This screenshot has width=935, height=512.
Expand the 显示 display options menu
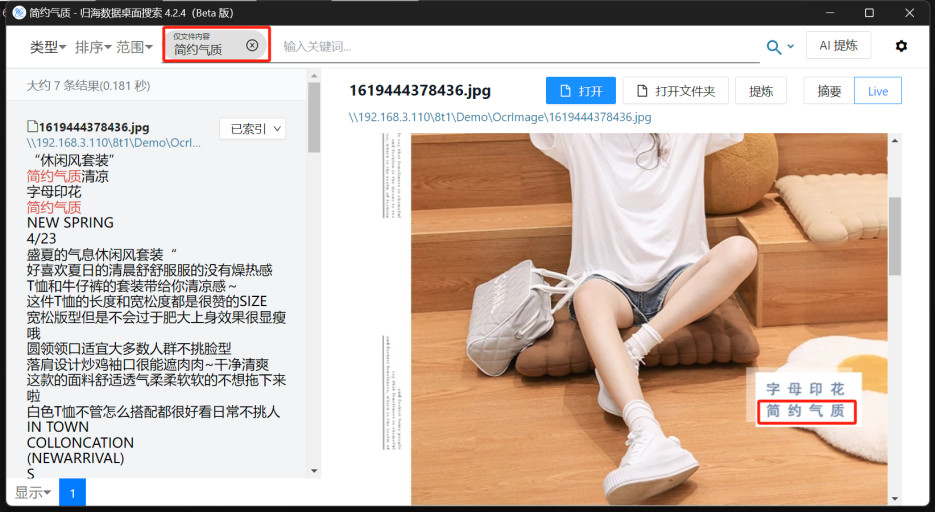click(34, 492)
